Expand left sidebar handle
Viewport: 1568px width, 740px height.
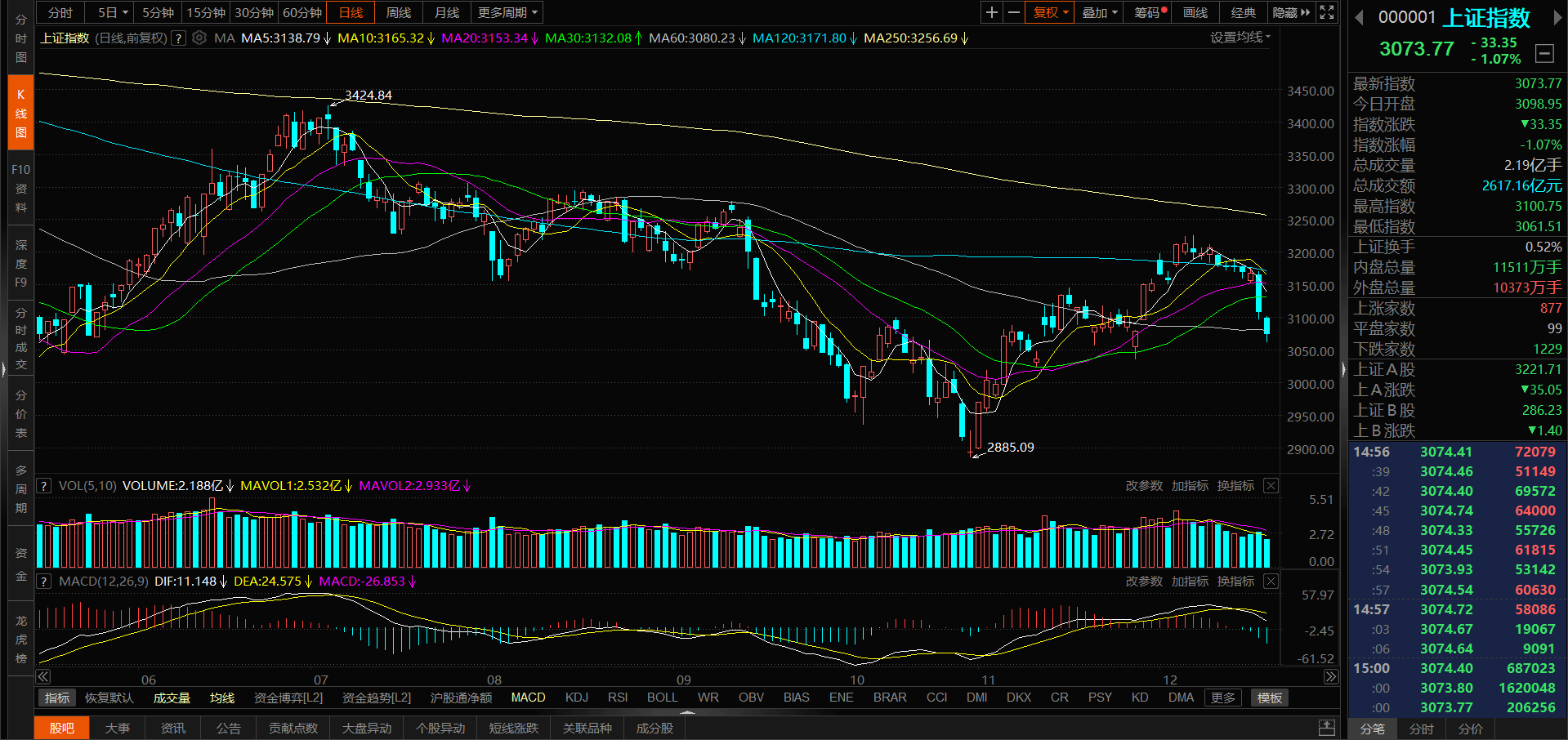pos(3,370)
